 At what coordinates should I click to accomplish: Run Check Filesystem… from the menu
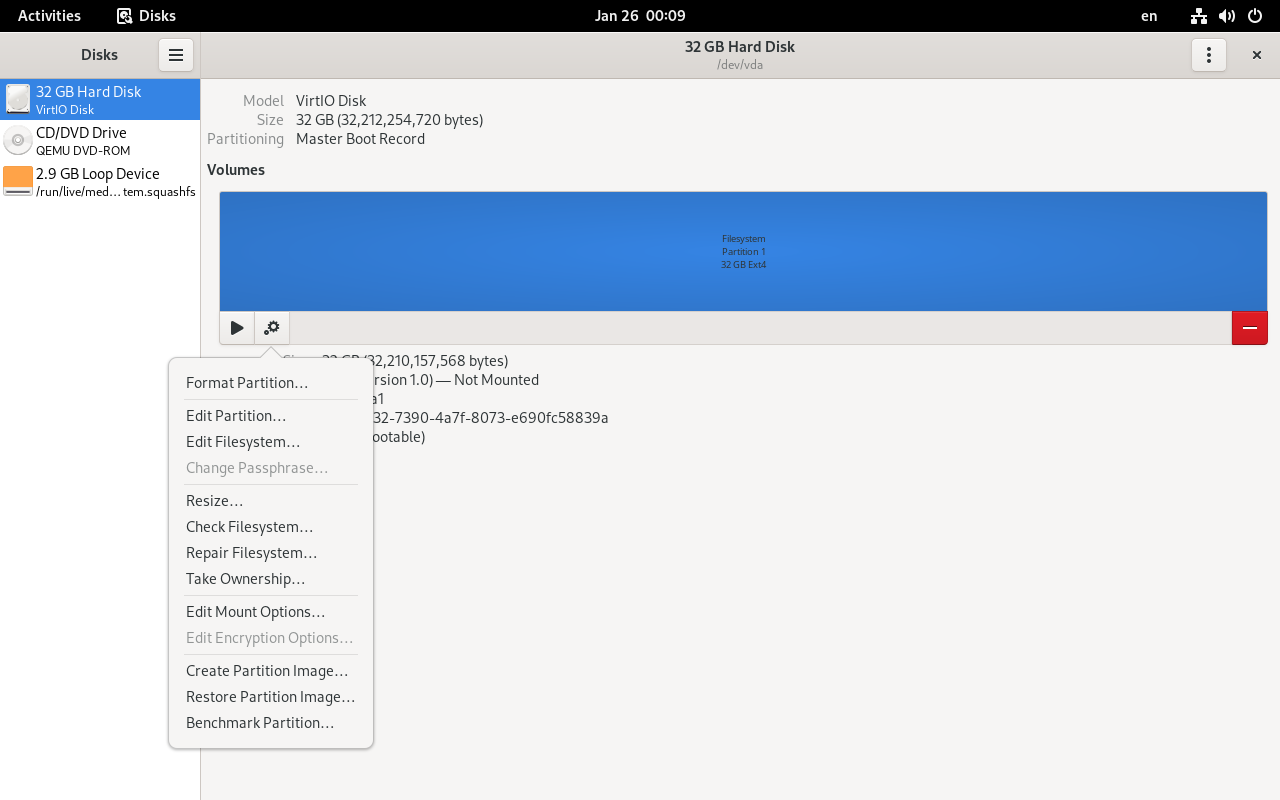250,527
